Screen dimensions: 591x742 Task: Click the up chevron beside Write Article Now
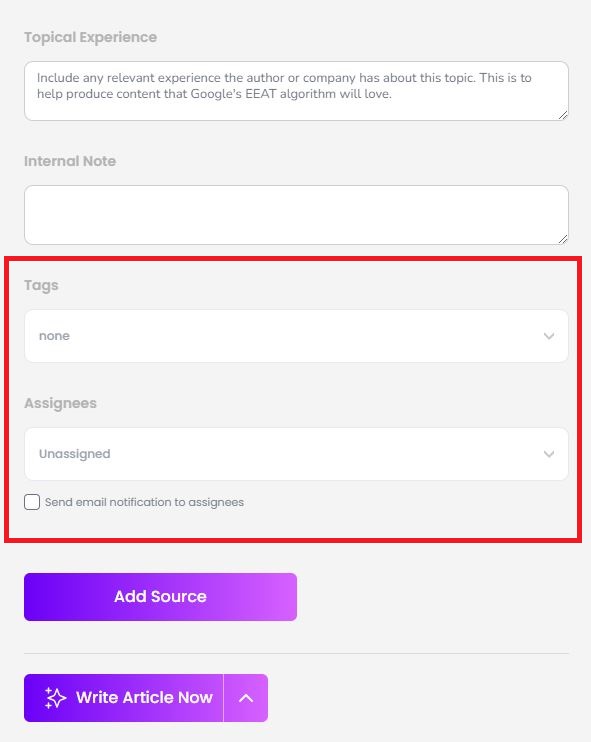point(246,698)
